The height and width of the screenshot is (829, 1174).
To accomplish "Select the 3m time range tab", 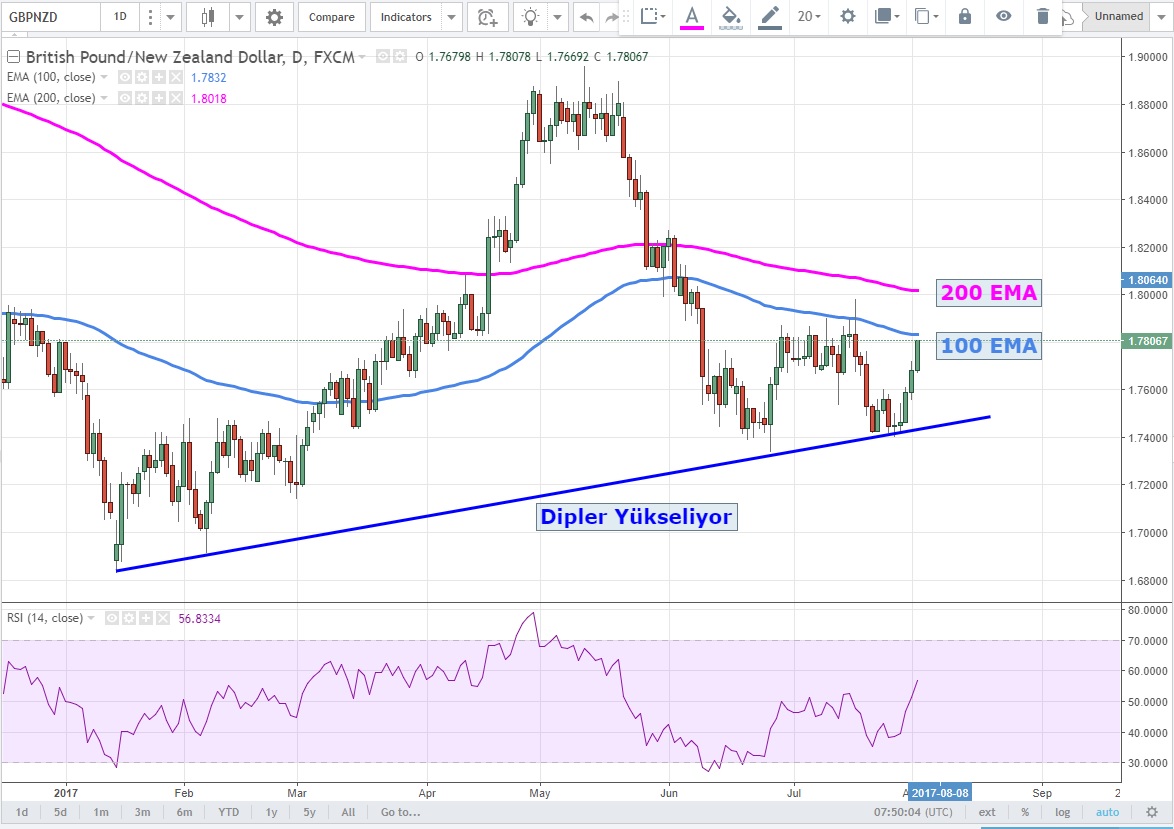I will [142, 812].
